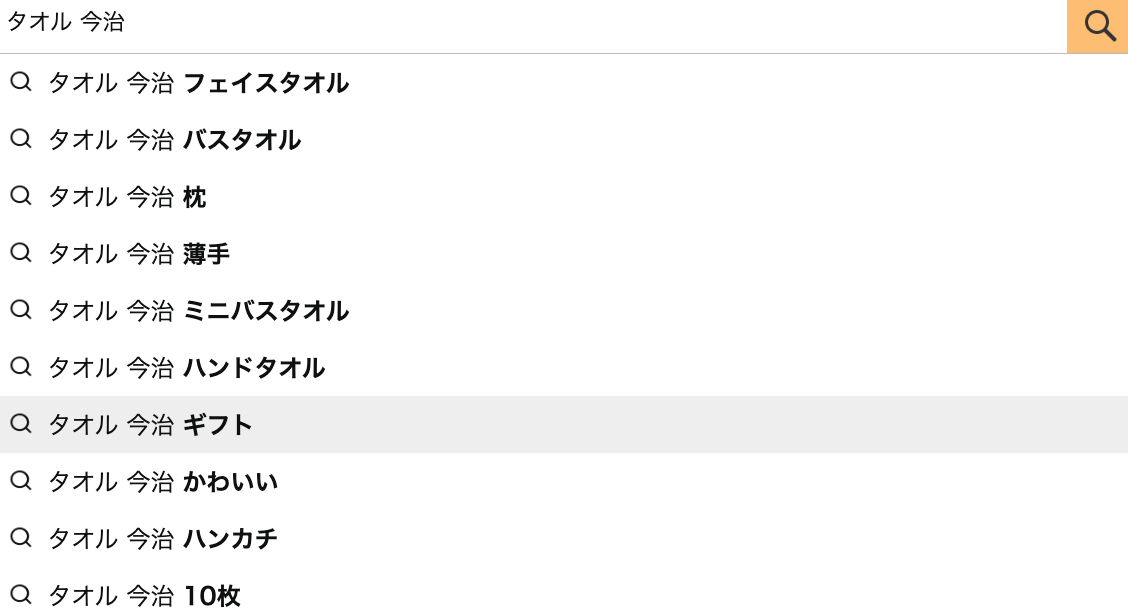Image resolution: width=1128 pixels, height=614 pixels.
Task: Click magnifier icon beside バスタオル suggestion
Action: pos(21,139)
